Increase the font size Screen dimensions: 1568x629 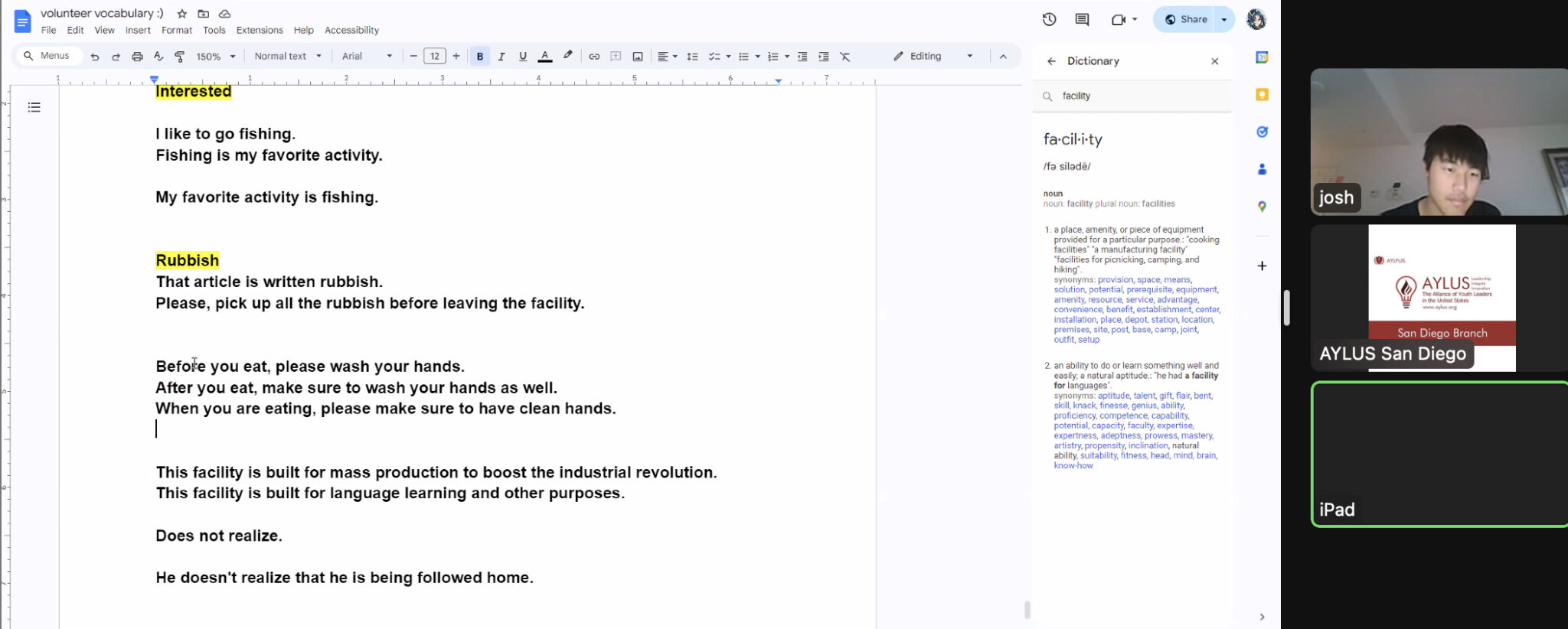(456, 56)
